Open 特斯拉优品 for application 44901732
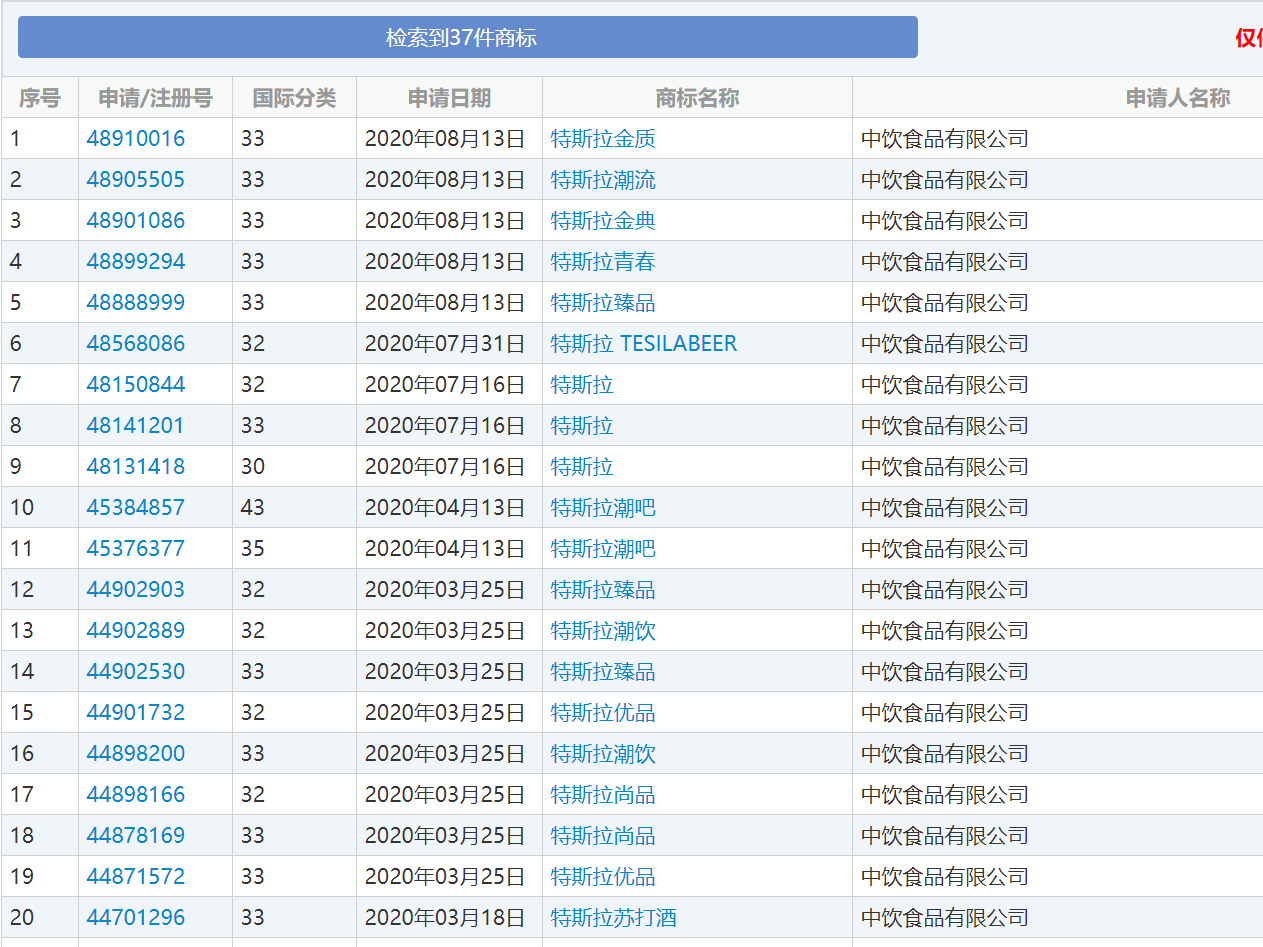This screenshot has height=947, width=1263. pos(603,713)
